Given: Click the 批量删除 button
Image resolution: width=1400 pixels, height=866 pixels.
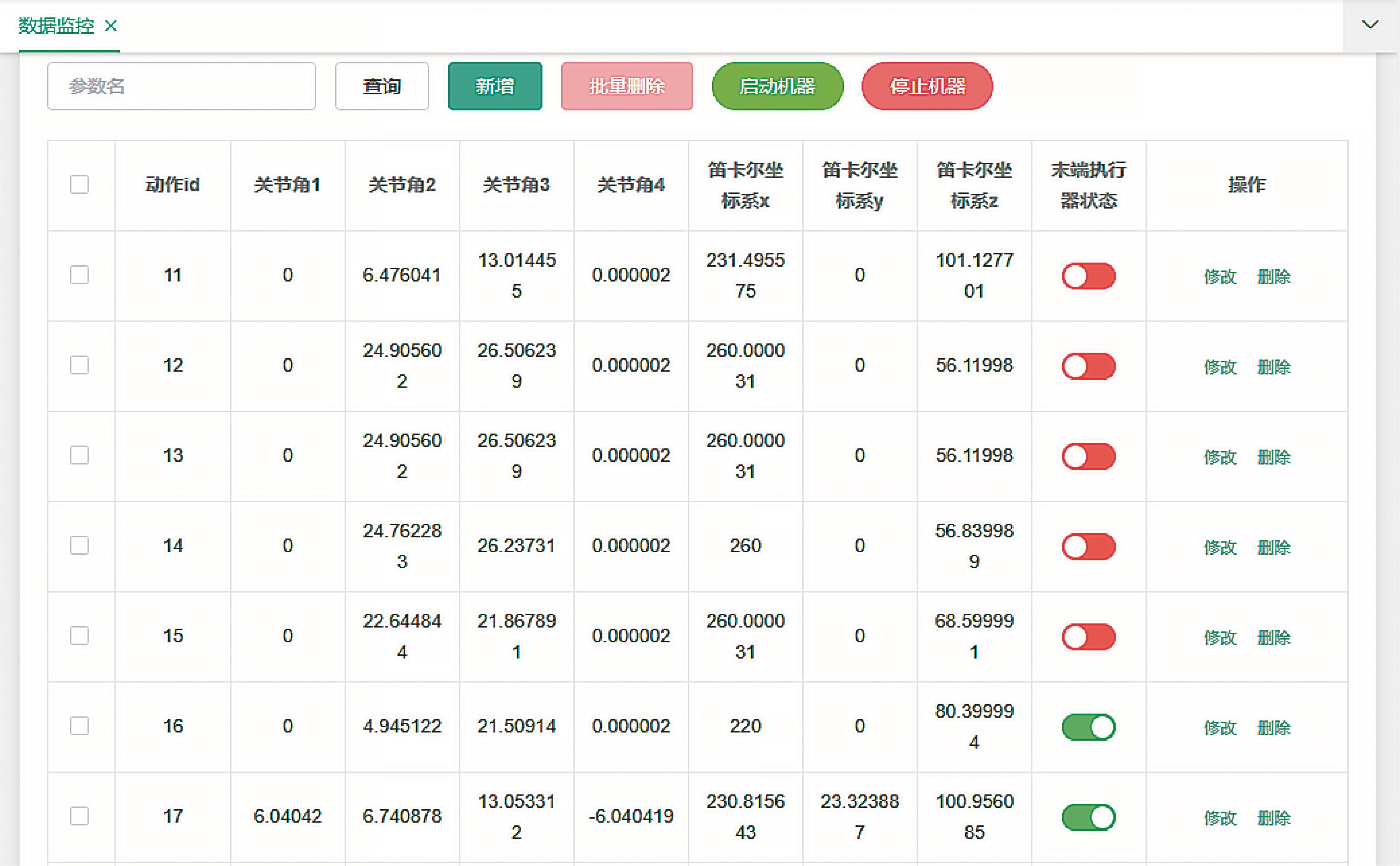Looking at the screenshot, I should [x=627, y=86].
